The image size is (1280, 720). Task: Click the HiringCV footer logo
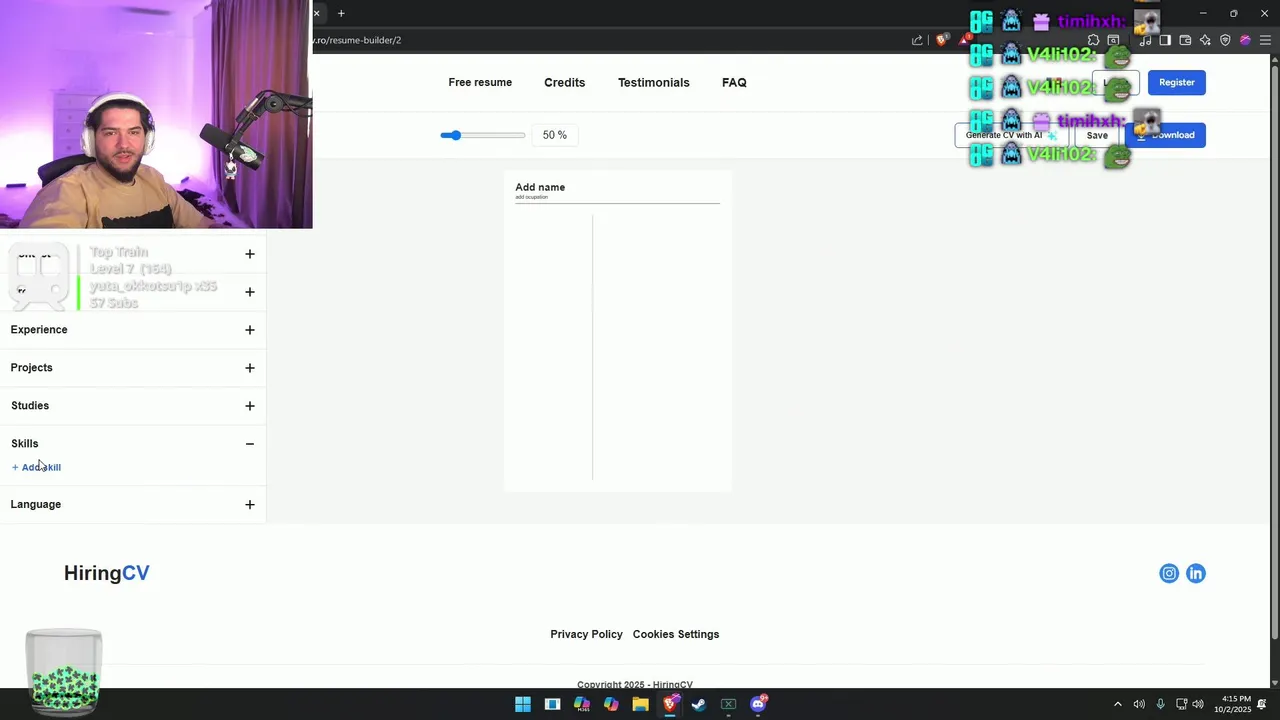(107, 573)
